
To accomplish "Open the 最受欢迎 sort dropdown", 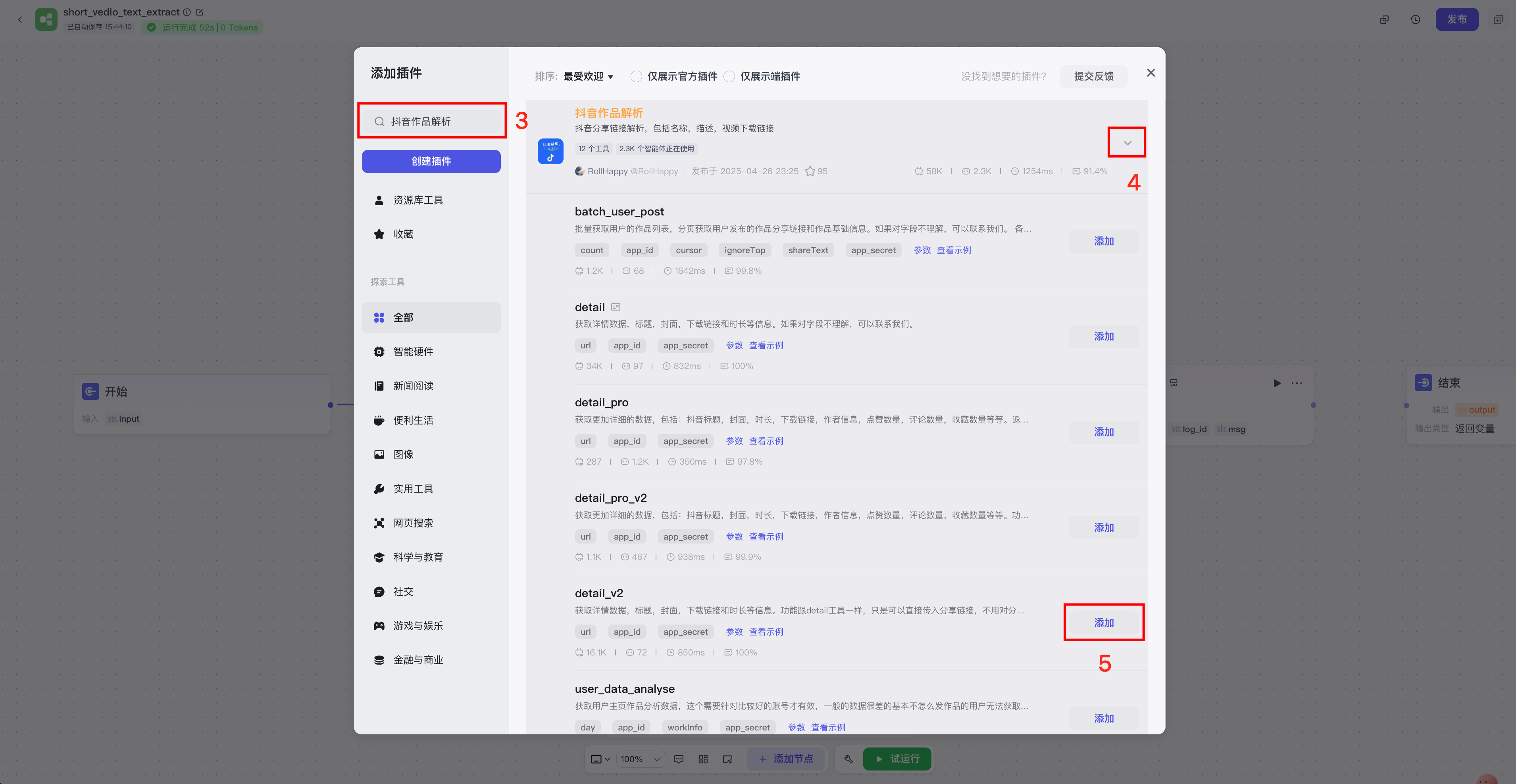I will pyautogui.click(x=588, y=77).
